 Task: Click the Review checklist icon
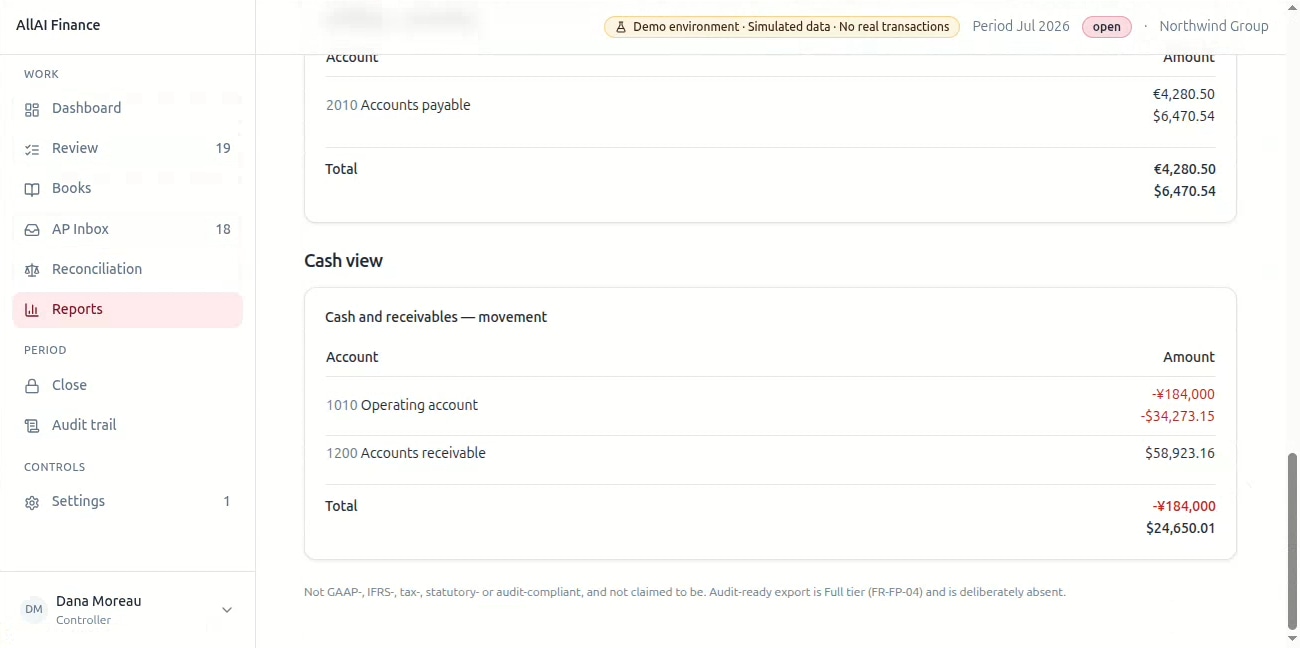point(32,149)
